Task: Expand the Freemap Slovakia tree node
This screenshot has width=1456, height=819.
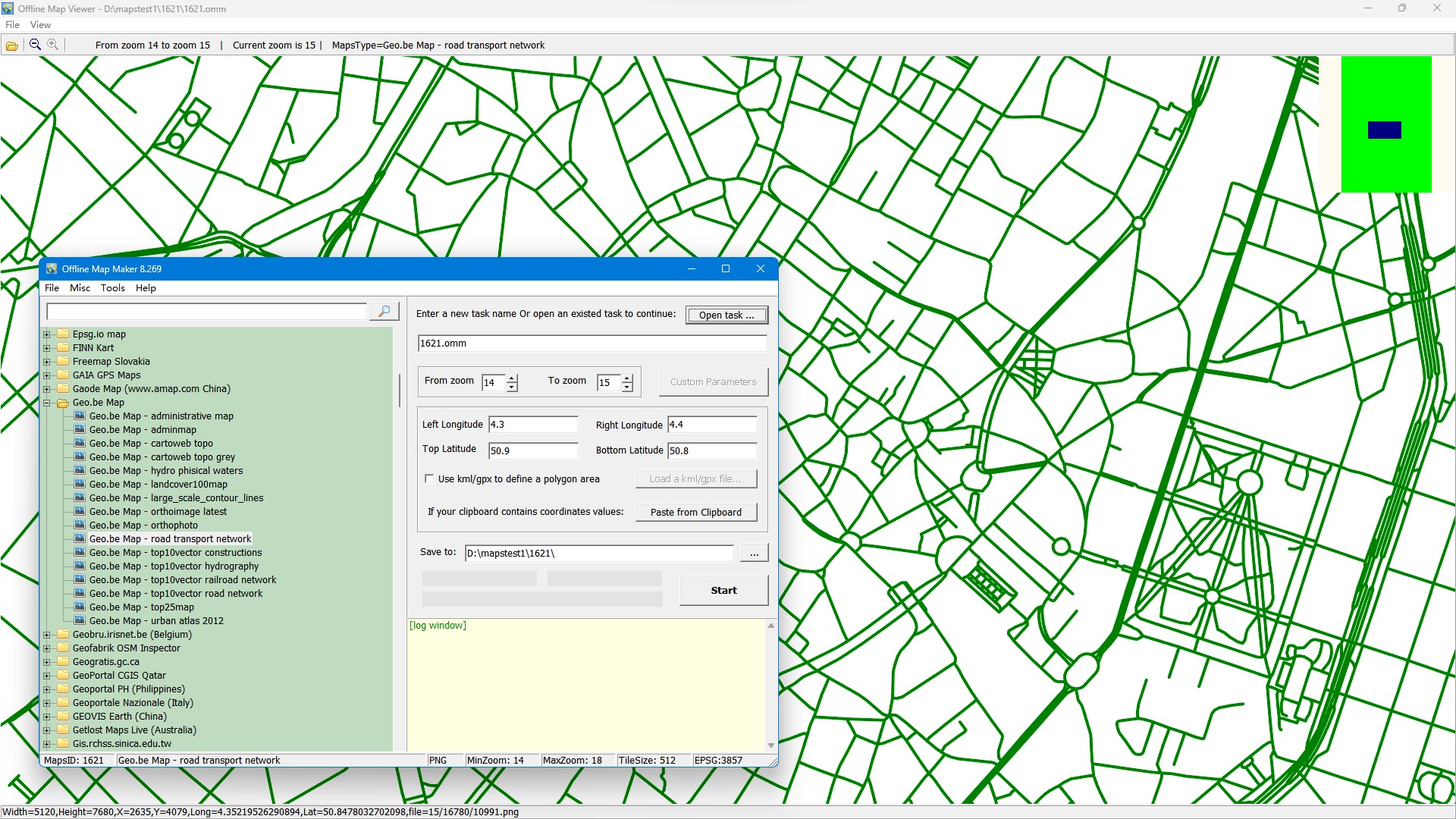Action: [x=47, y=362]
